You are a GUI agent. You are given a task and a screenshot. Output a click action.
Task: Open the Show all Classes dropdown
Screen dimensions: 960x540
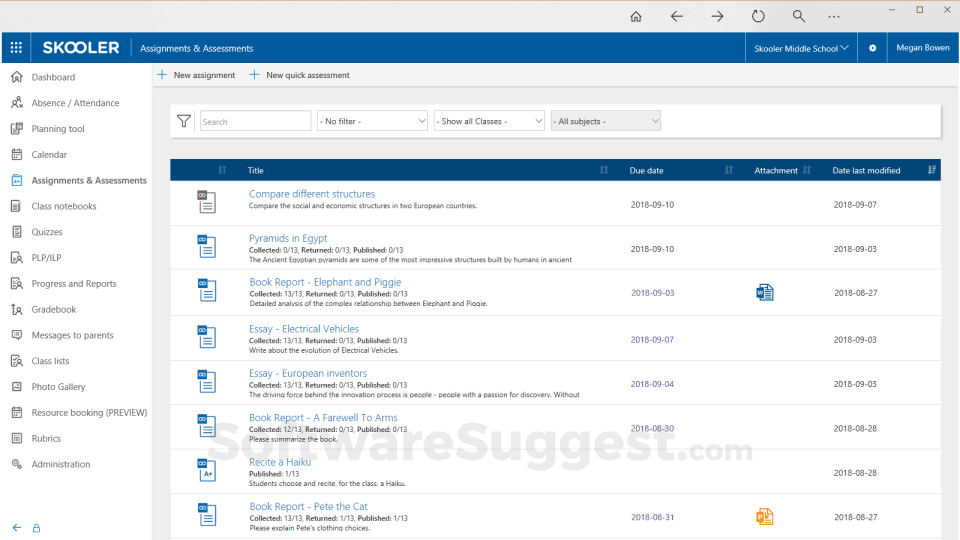point(489,121)
